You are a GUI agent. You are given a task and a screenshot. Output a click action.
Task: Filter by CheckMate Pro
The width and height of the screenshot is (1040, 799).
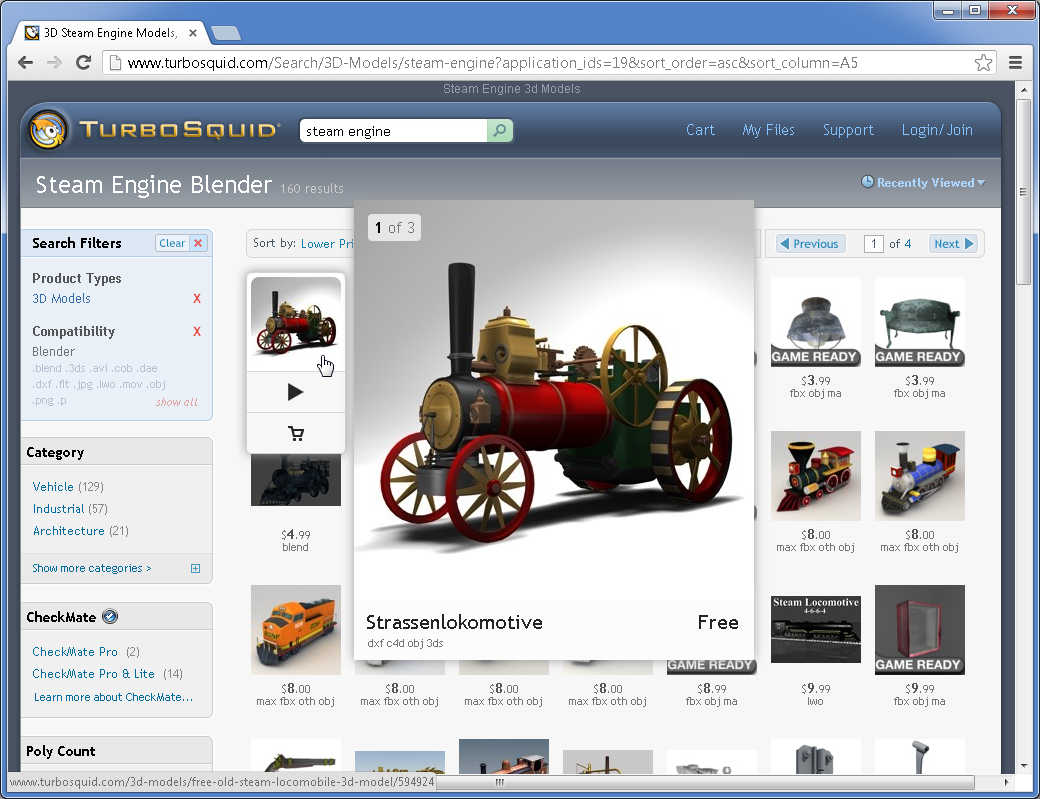point(75,652)
